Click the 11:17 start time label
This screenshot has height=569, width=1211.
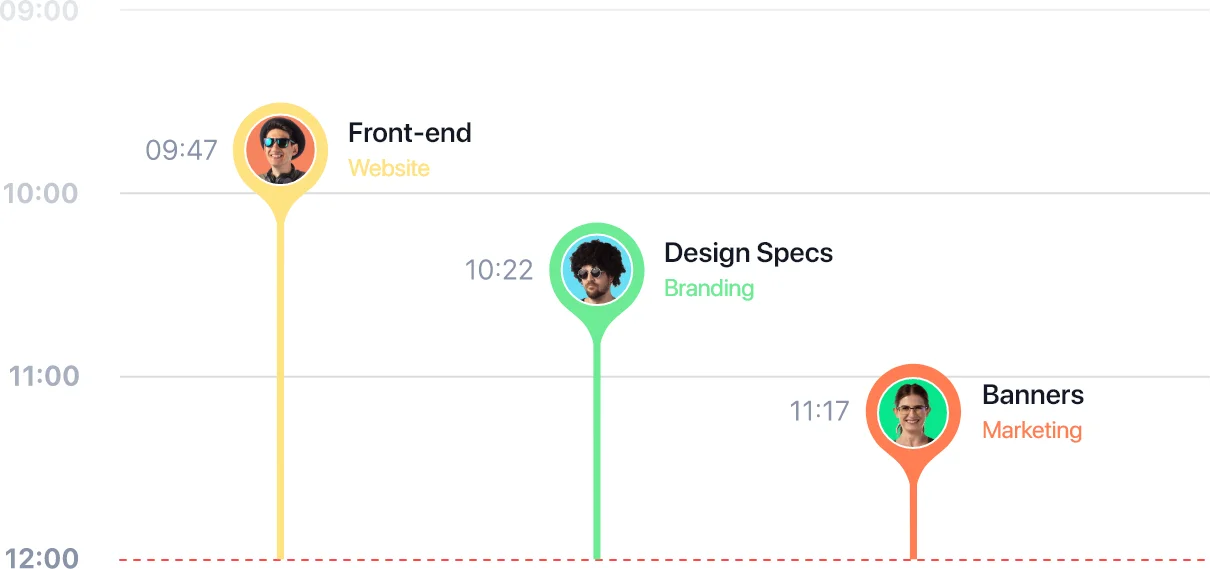tap(819, 411)
